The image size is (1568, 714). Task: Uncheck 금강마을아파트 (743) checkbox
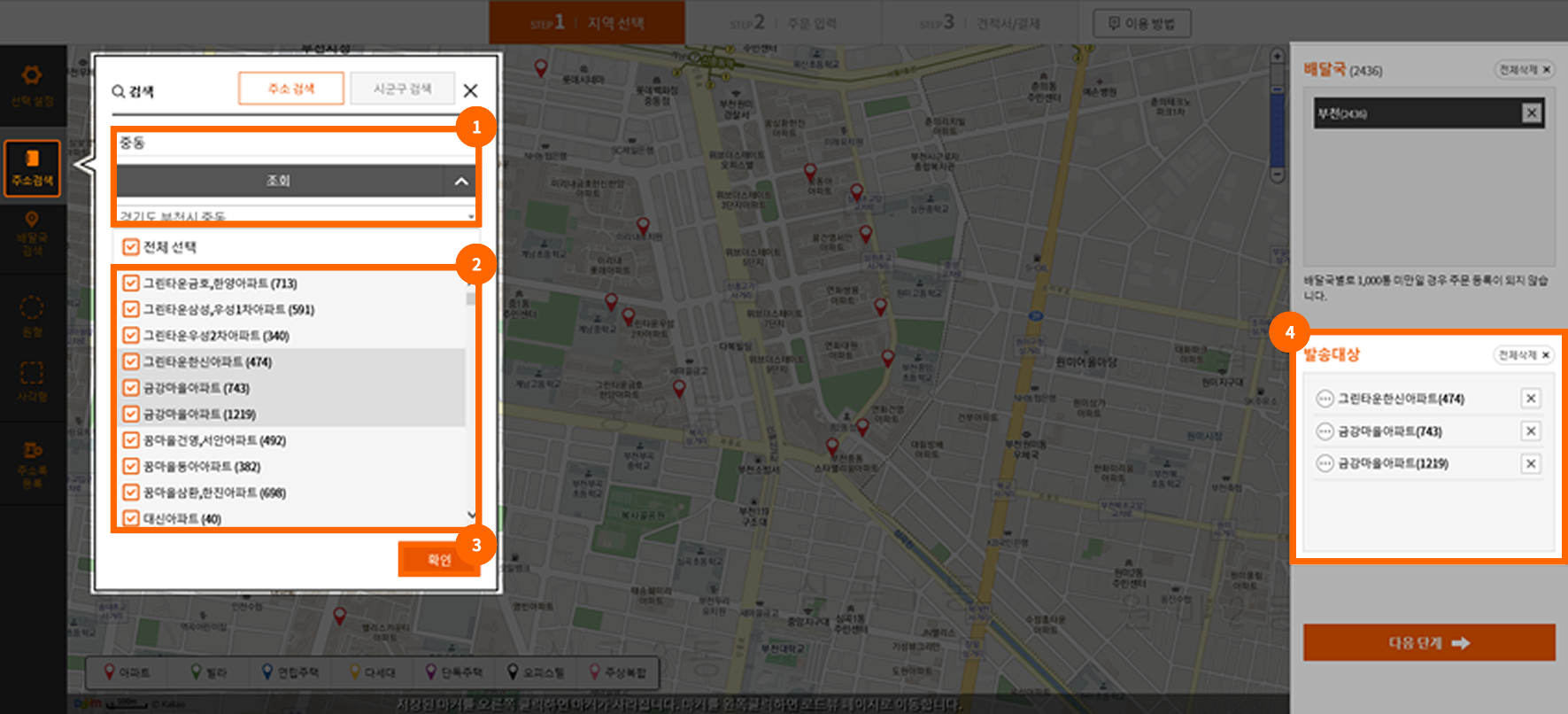131,388
